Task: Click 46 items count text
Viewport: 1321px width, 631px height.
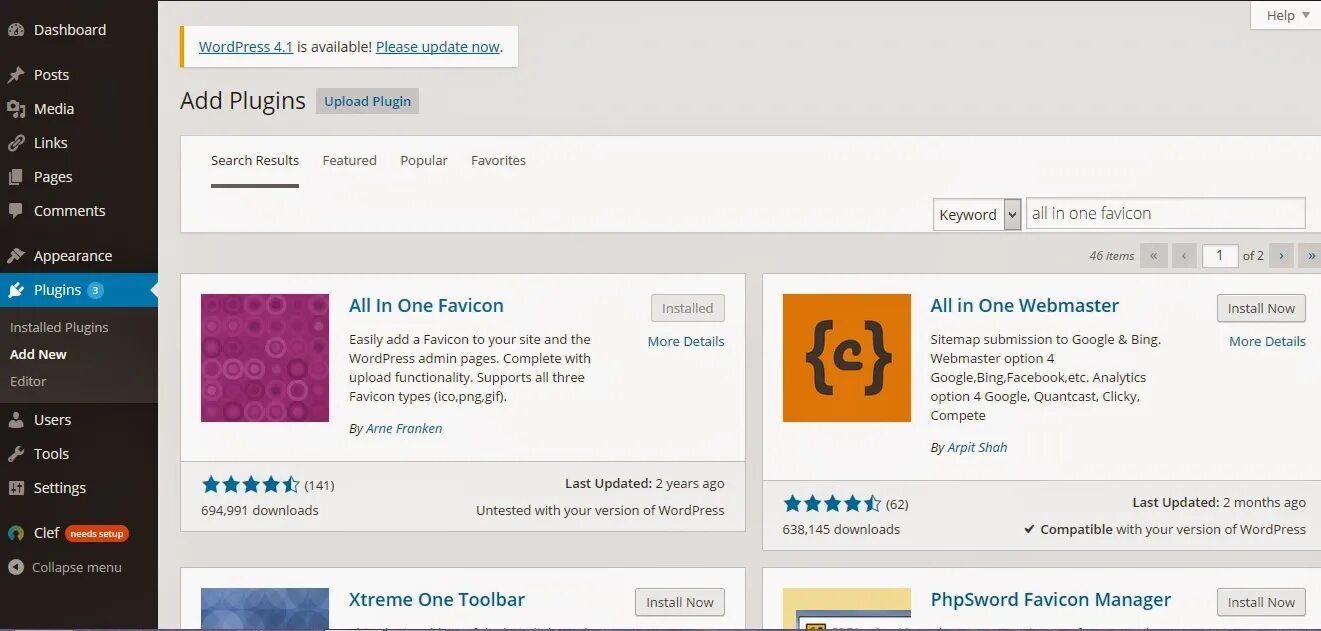Action: coord(1112,256)
